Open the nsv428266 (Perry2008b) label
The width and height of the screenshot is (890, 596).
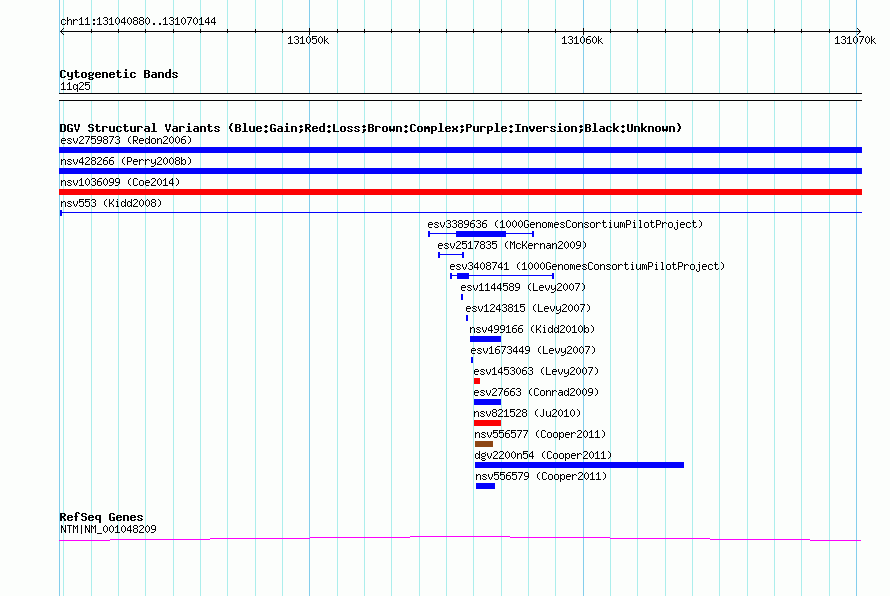click(126, 161)
